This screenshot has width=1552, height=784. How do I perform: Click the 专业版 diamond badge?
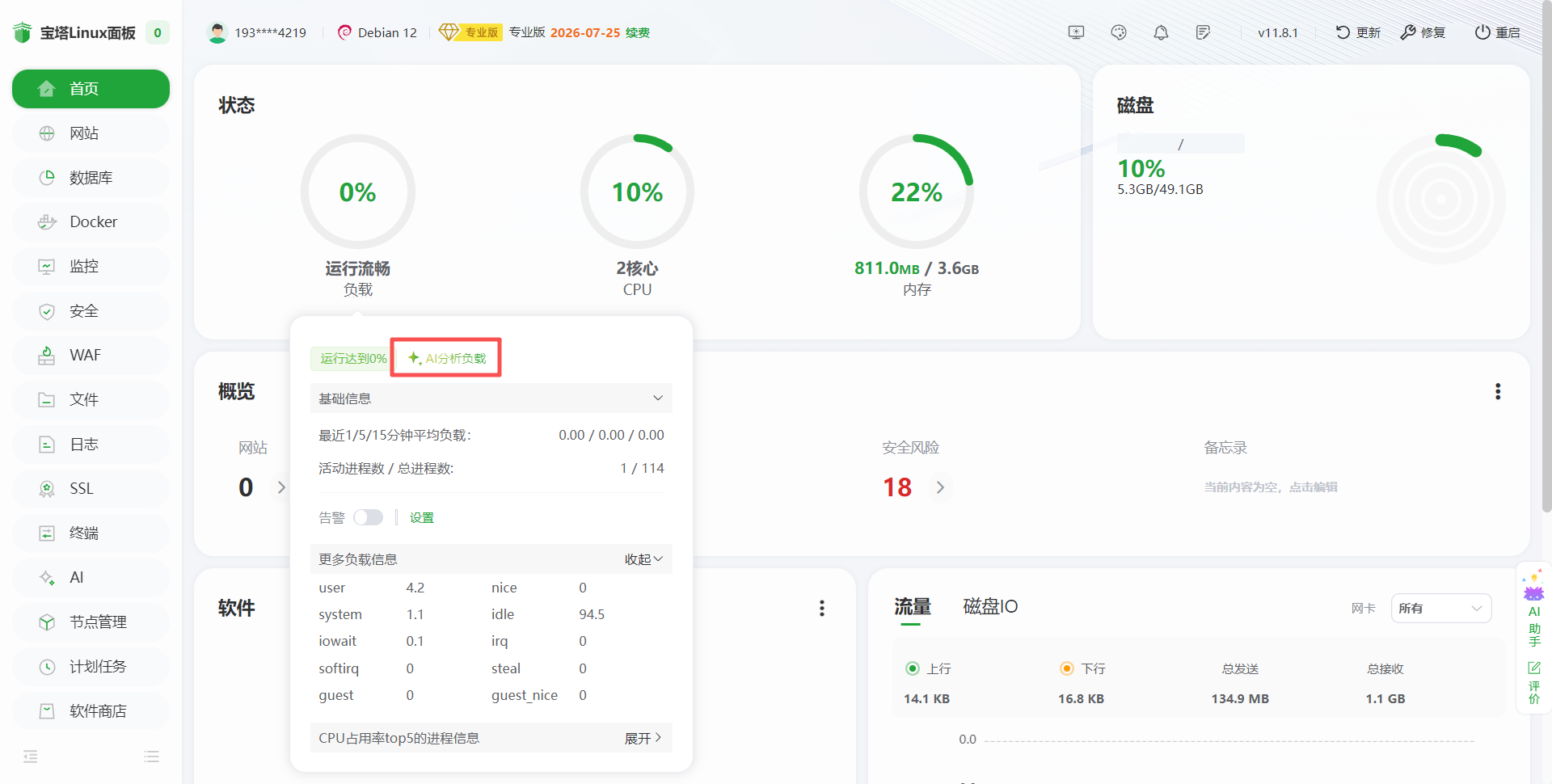470,32
